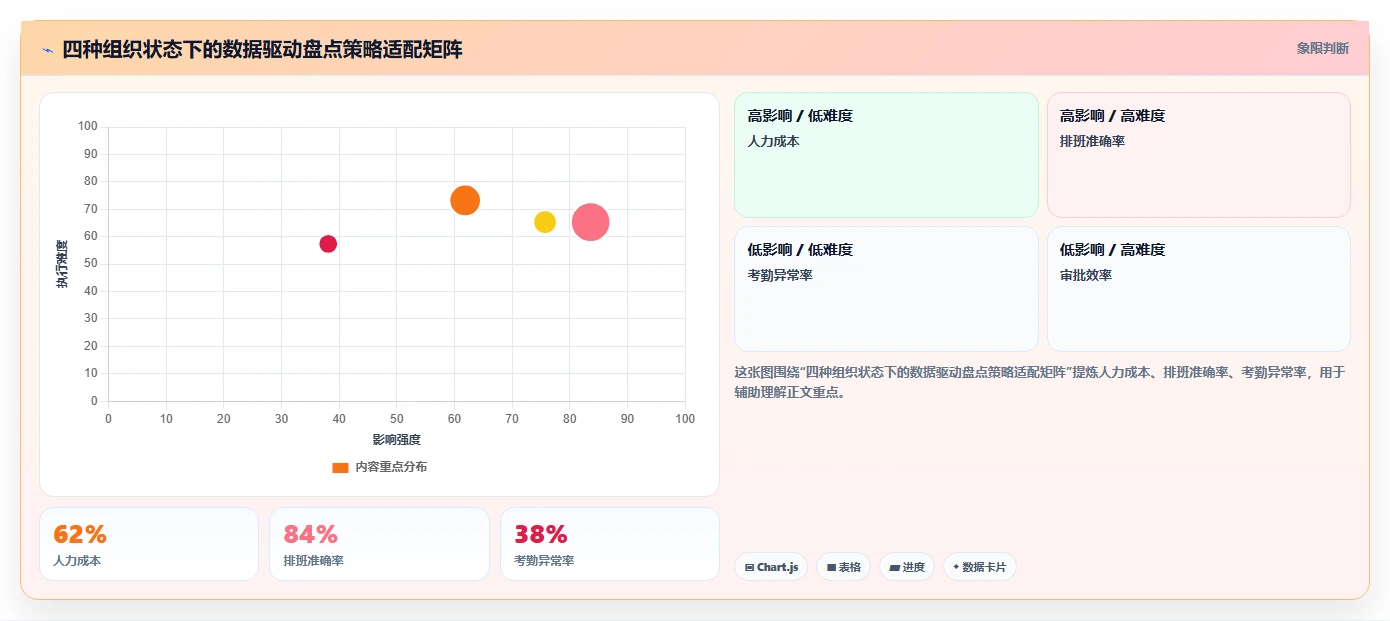Click the orange legend color box
The image size is (1390, 621).
pyautogui.click(x=340, y=467)
